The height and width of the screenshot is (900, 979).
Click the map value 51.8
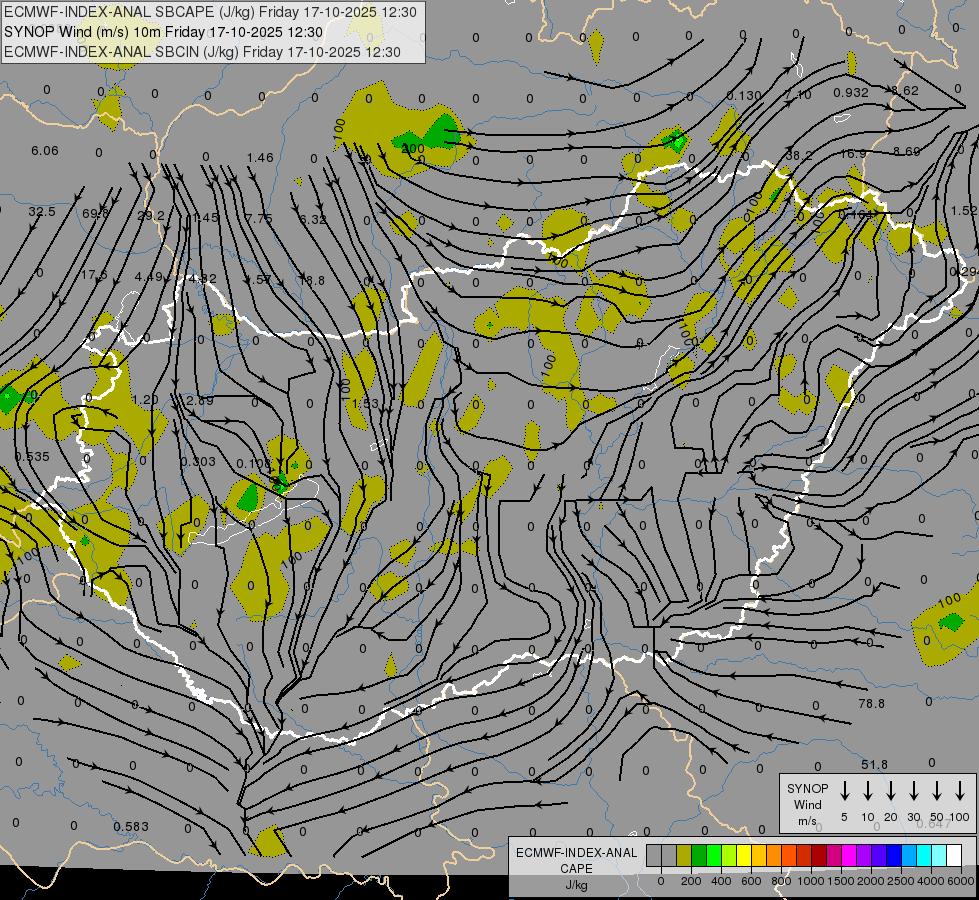[874, 764]
